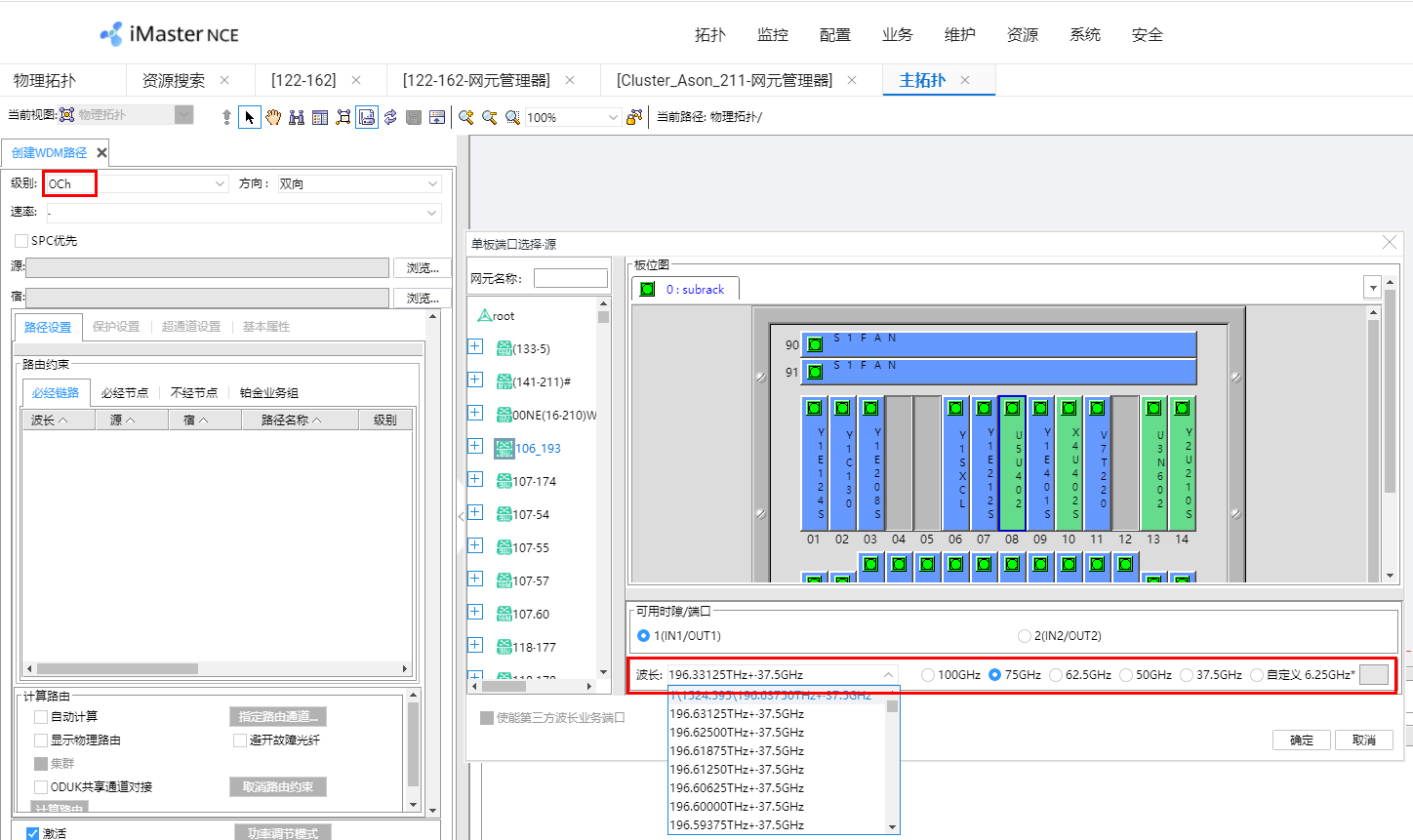Check the 避开故障光纤 option
The height and width of the screenshot is (840, 1413).
pos(240,740)
